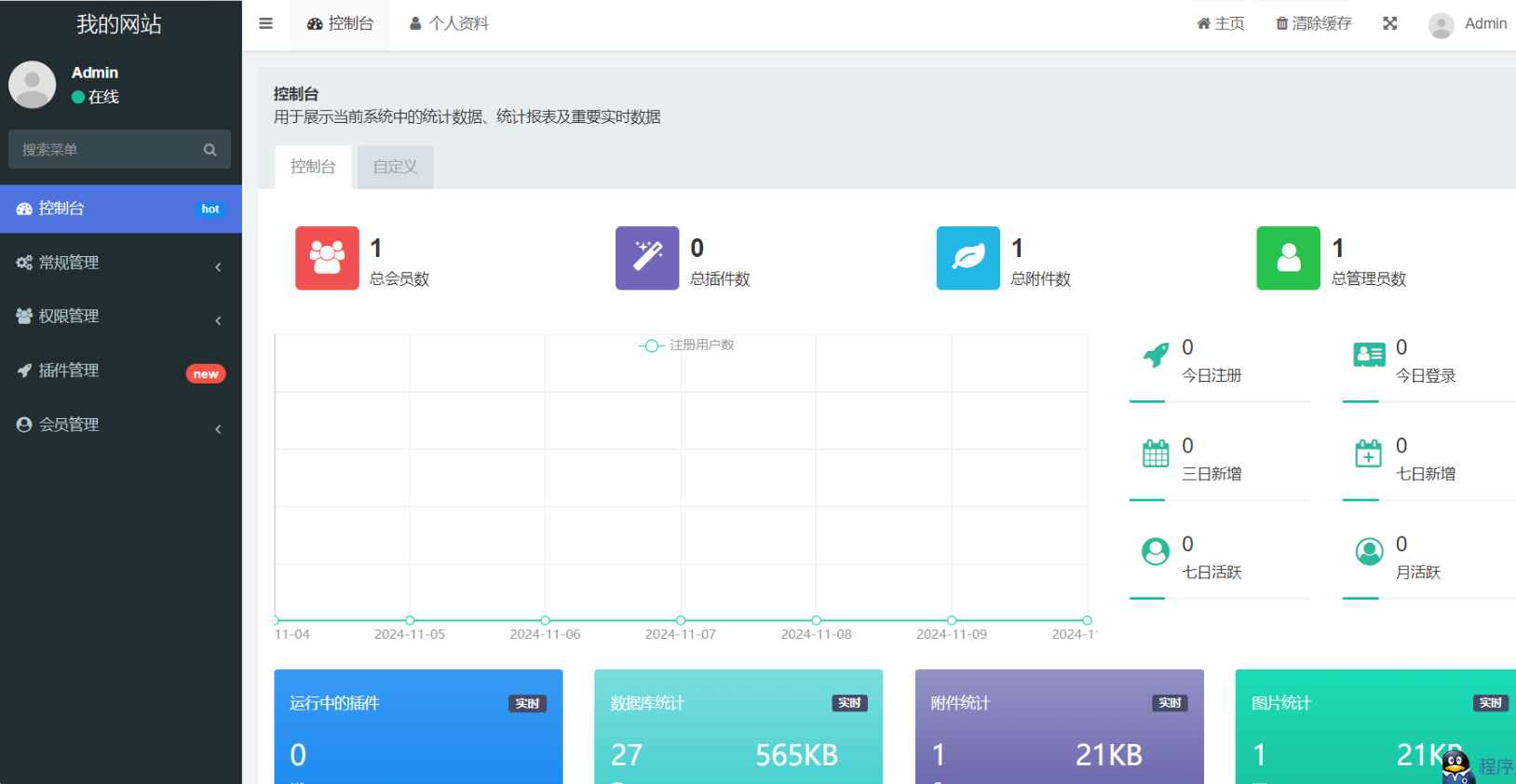Click the 2024-11-08 axis date label

tap(816, 634)
